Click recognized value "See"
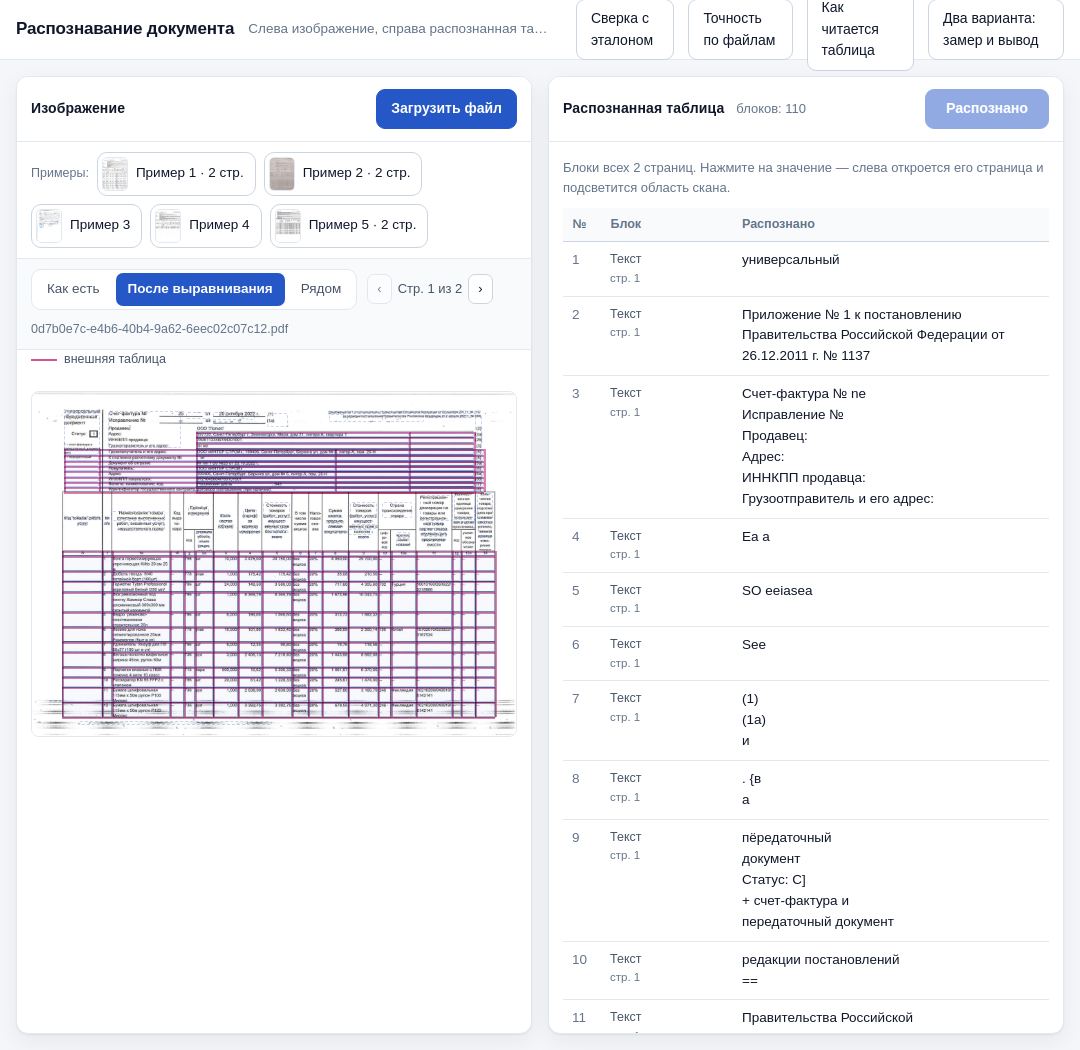1080x1050 pixels. [754, 645]
